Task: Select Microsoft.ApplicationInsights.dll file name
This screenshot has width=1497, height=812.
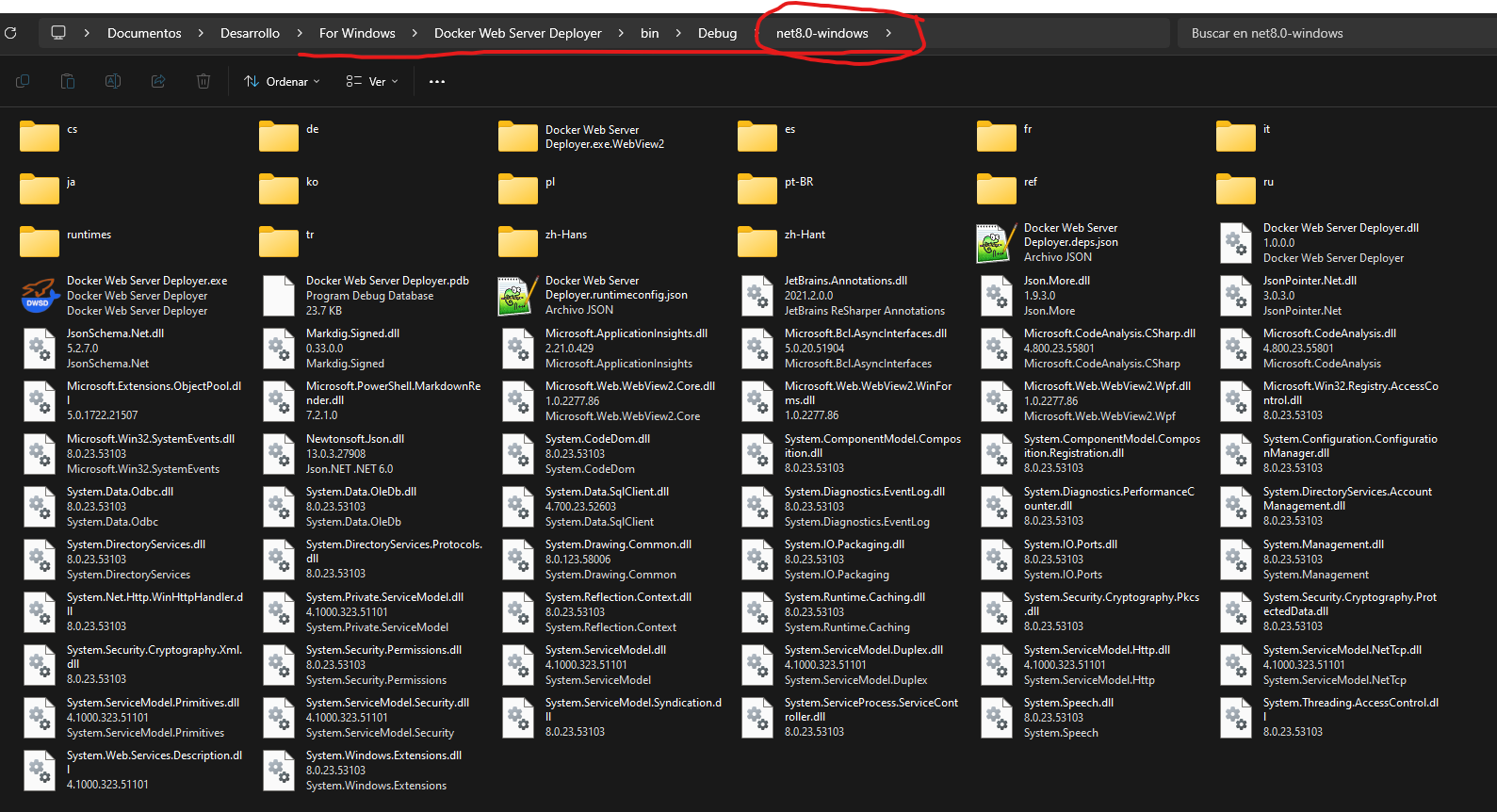Action: point(626,333)
